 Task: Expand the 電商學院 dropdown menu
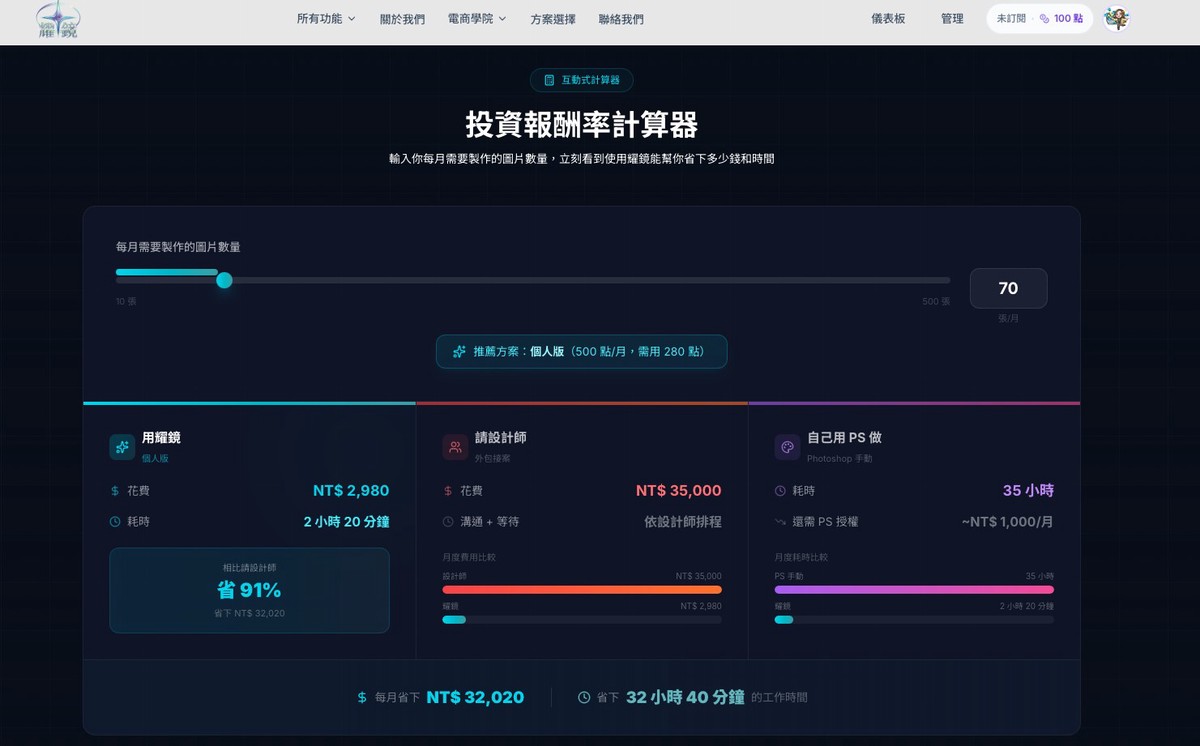pyautogui.click(x=477, y=19)
